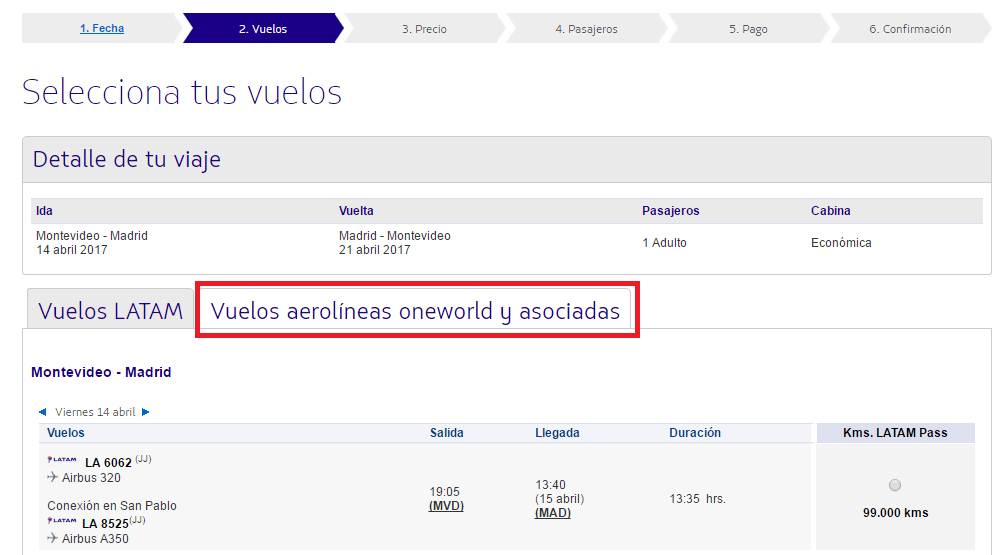The height and width of the screenshot is (555, 1006).
Task: Click the 13:35 hrs. duration value
Action: (697, 499)
